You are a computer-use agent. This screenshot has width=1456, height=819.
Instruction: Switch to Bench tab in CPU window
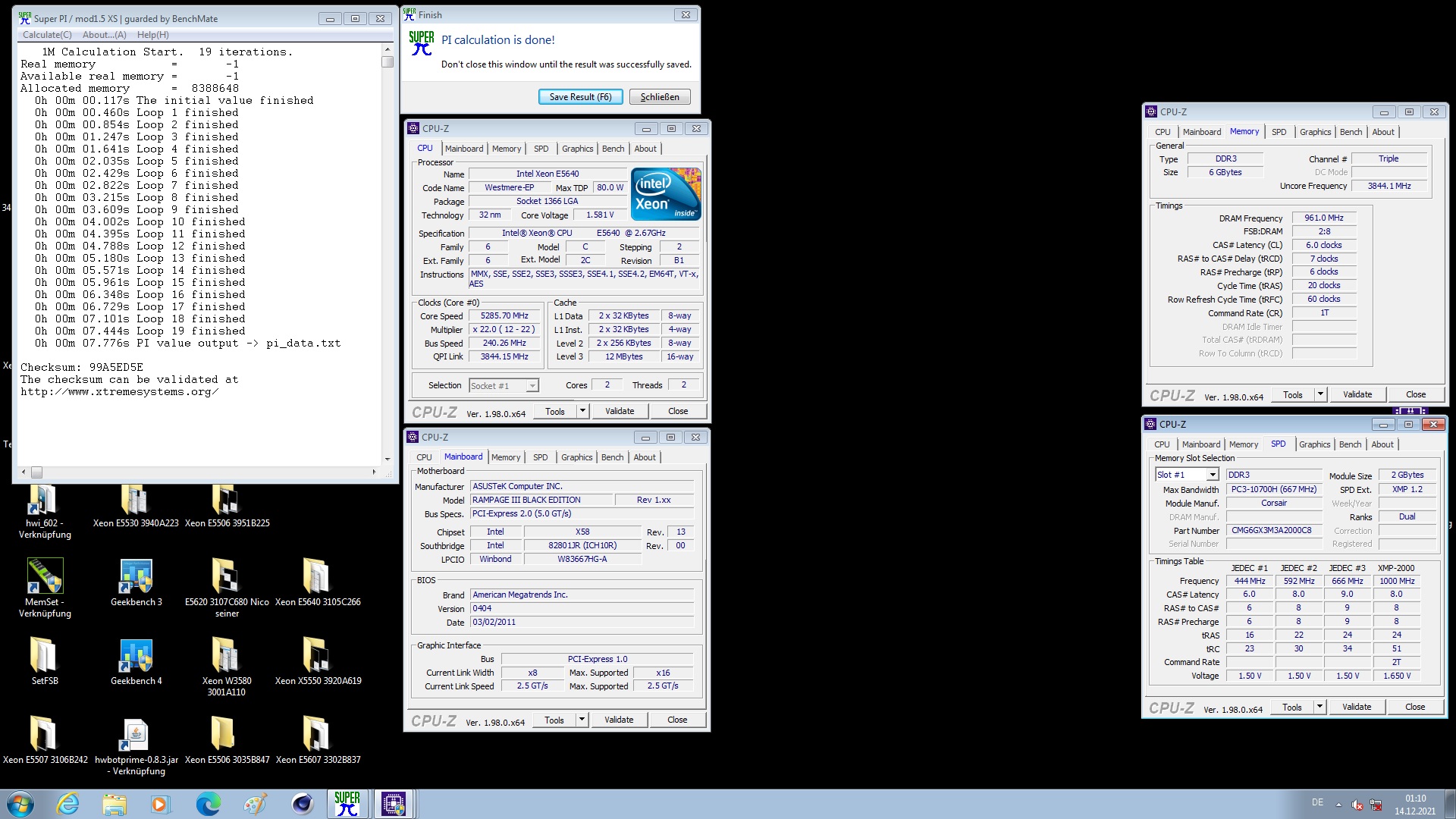point(613,149)
